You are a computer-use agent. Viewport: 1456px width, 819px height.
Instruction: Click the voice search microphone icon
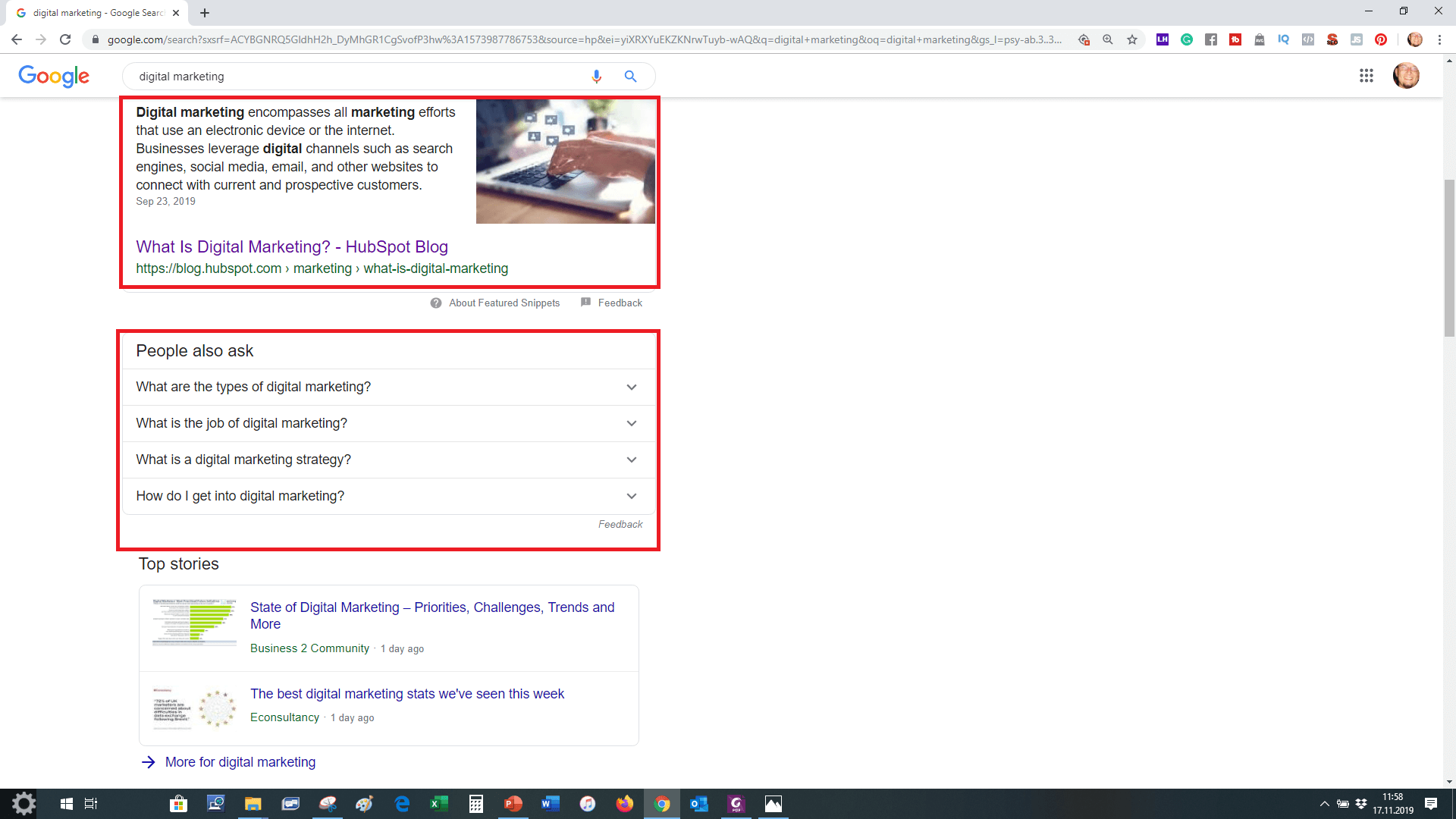(x=596, y=77)
